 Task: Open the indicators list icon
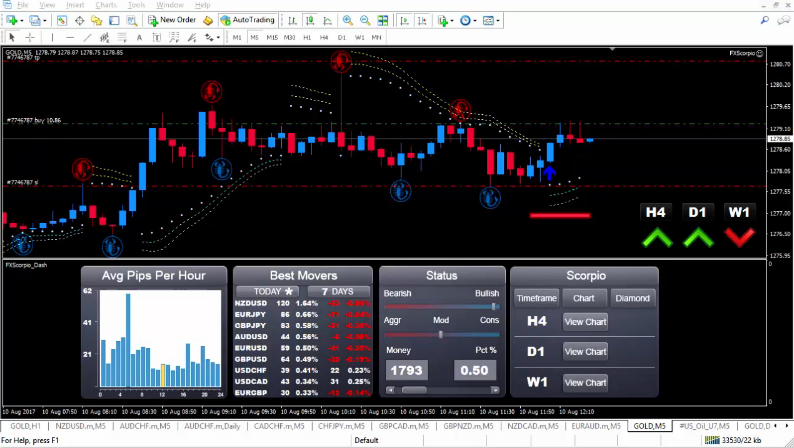(443, 21)
